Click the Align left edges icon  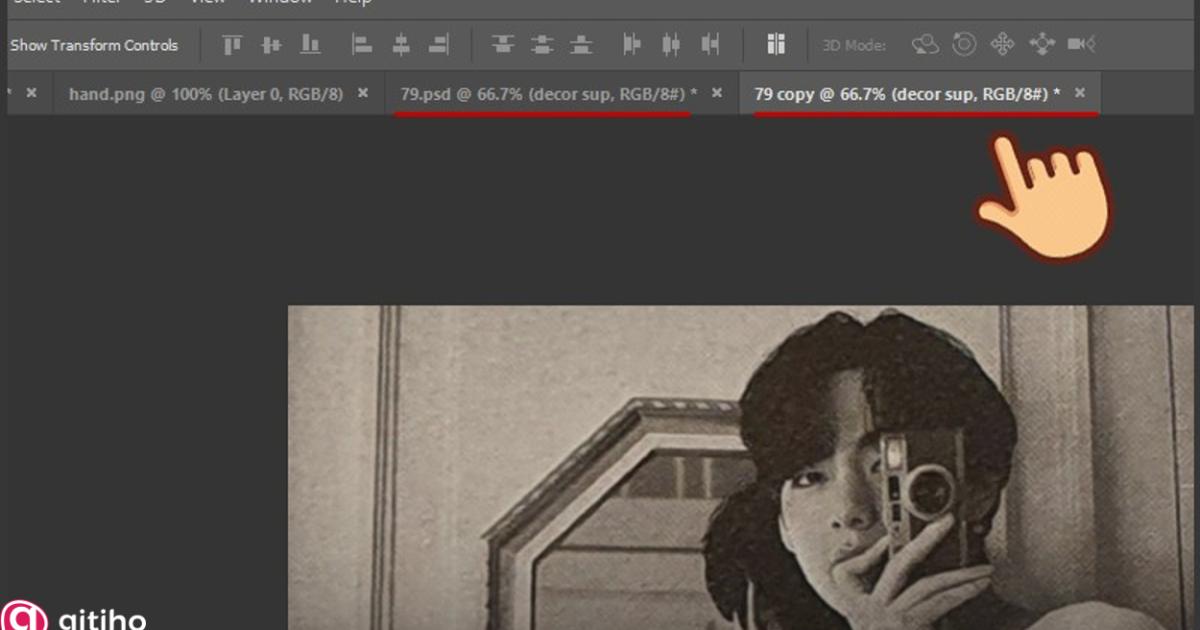362,45
